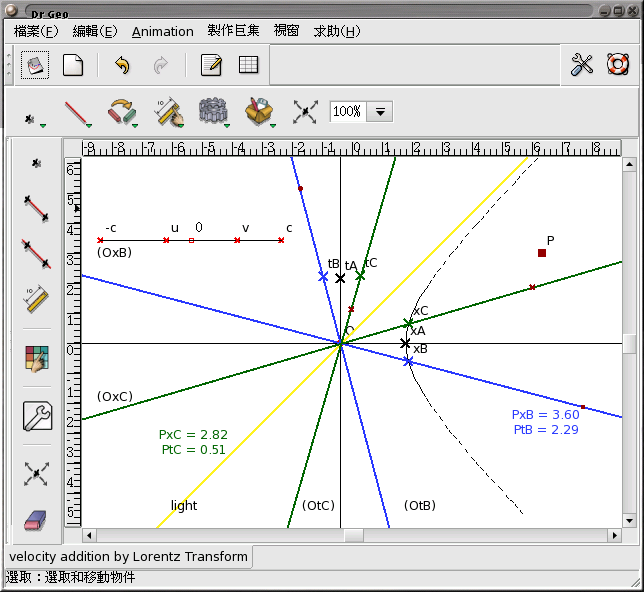Select the red line tools icon in toolbar
Viewport: 644px width, 592px height.
point(76,112)
